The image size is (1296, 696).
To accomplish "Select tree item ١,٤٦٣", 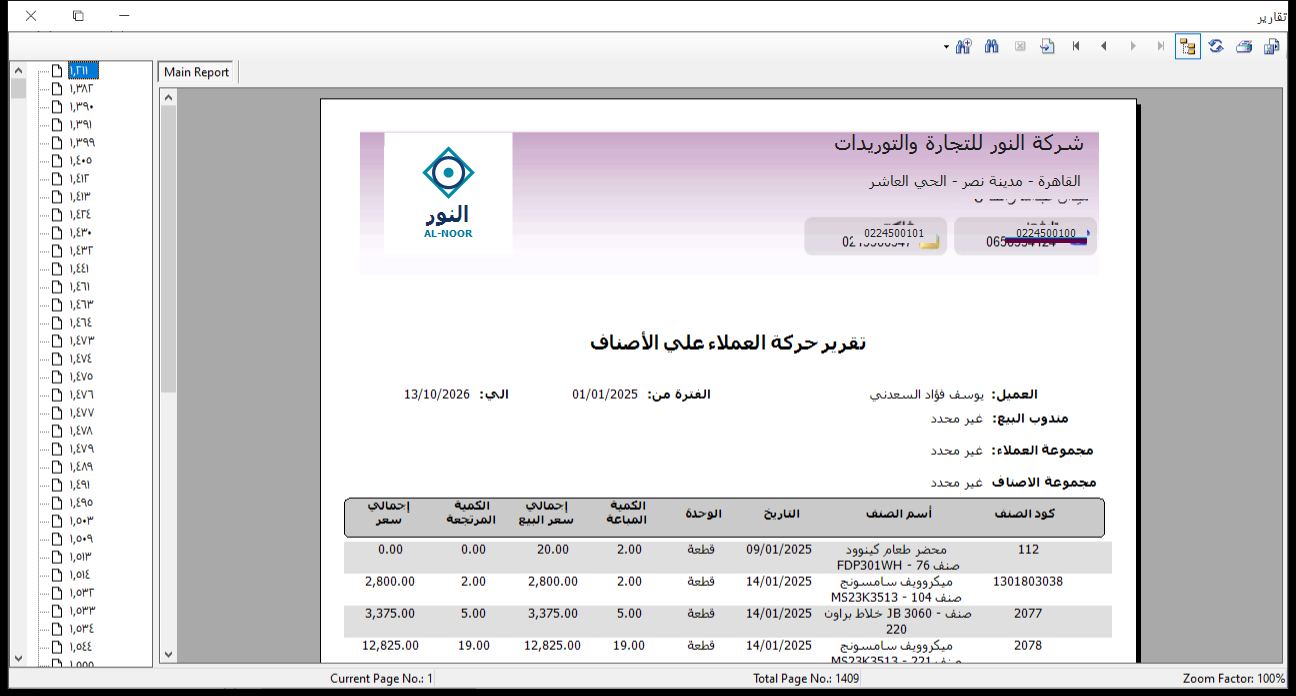I will [81, 305].
